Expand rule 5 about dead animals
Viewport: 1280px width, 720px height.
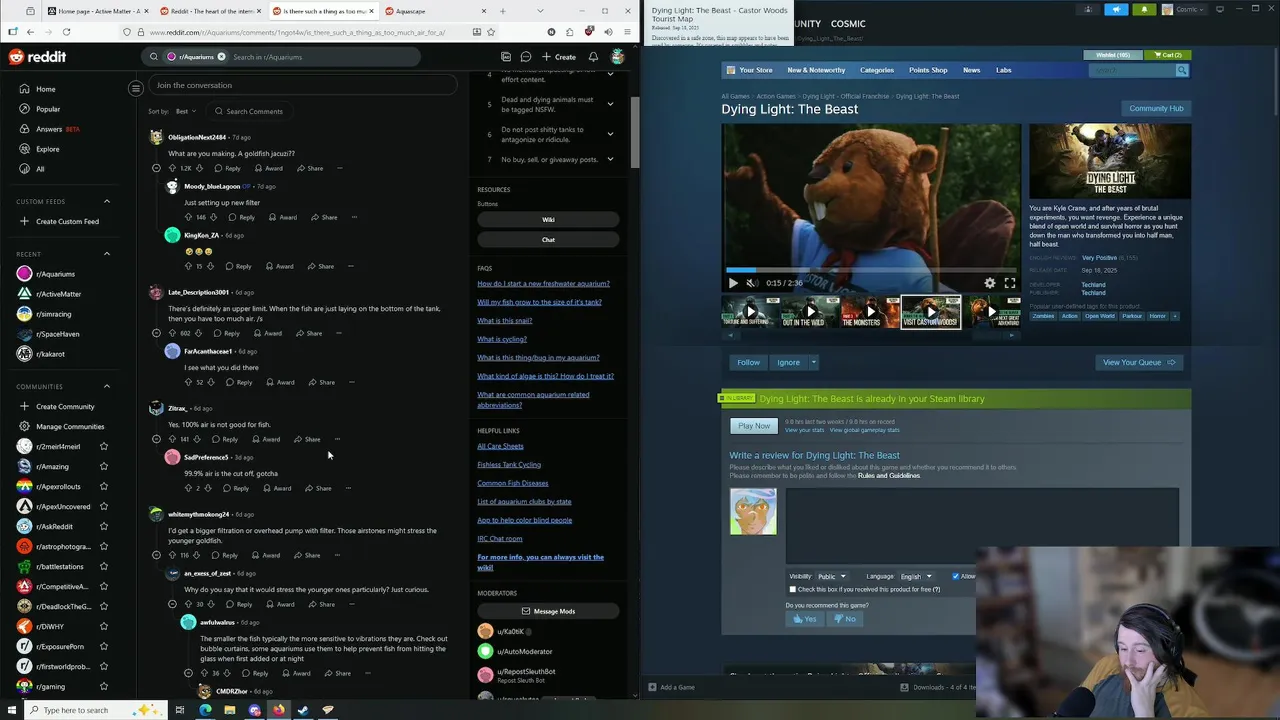pyautogui.click(x=610, y=105)
